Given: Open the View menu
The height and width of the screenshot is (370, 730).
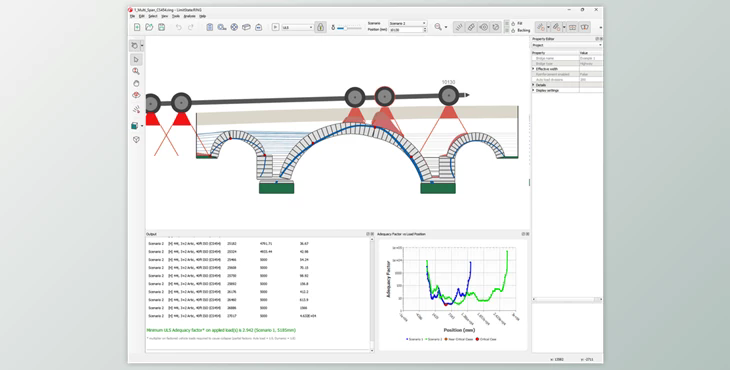Looking at the screenshot, I should point(164,16).
